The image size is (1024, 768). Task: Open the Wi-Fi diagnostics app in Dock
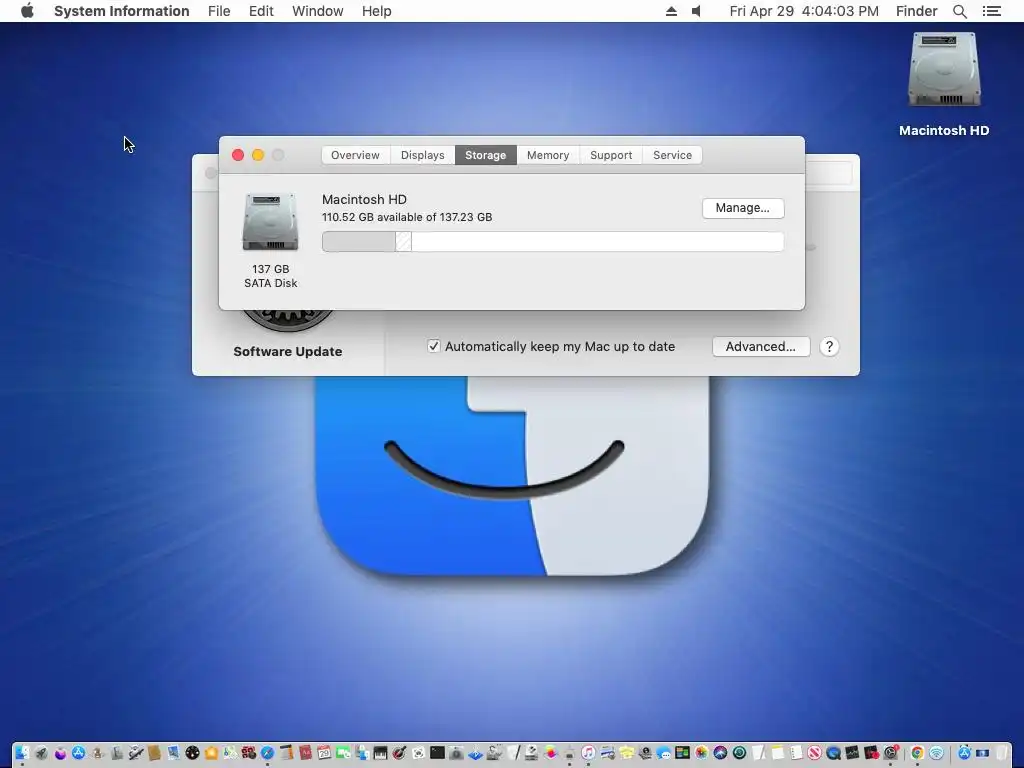pos(936,753)
